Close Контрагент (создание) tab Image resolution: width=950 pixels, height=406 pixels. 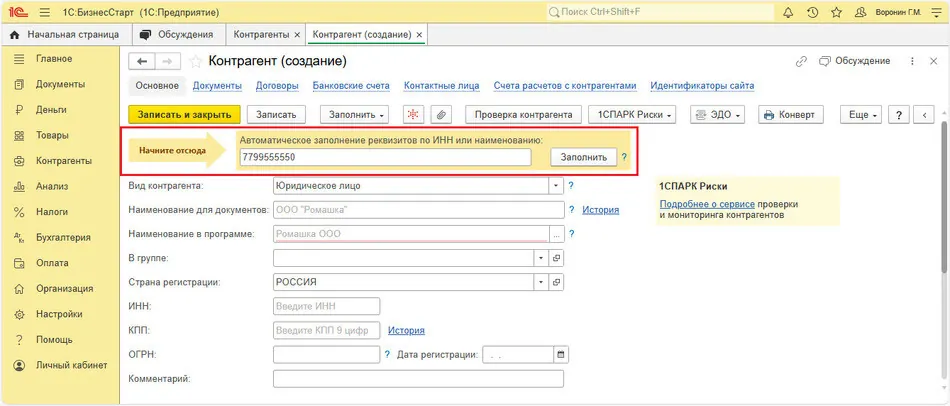click(x=419, y=35)
